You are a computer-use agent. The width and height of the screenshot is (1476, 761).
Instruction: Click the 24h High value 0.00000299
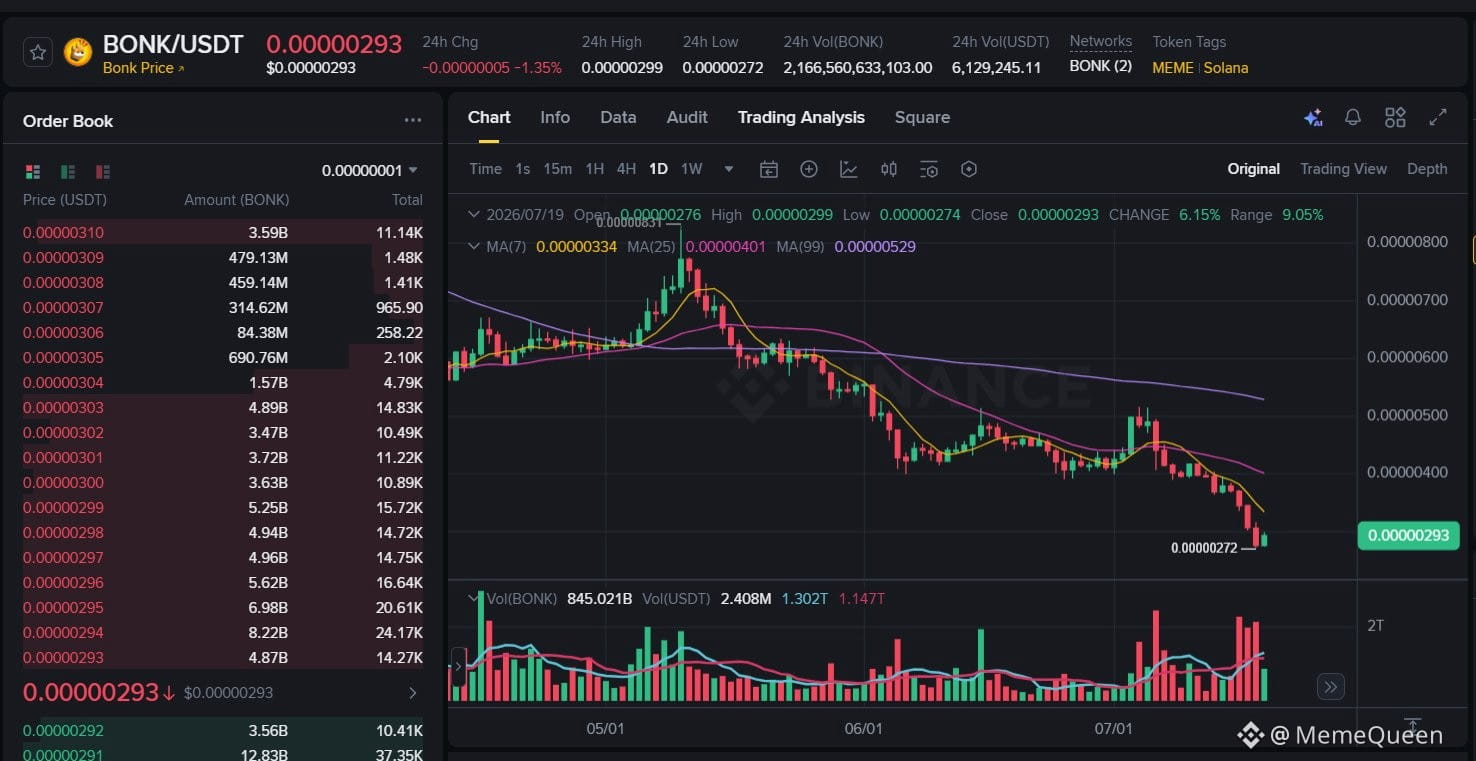click(622, 68)
